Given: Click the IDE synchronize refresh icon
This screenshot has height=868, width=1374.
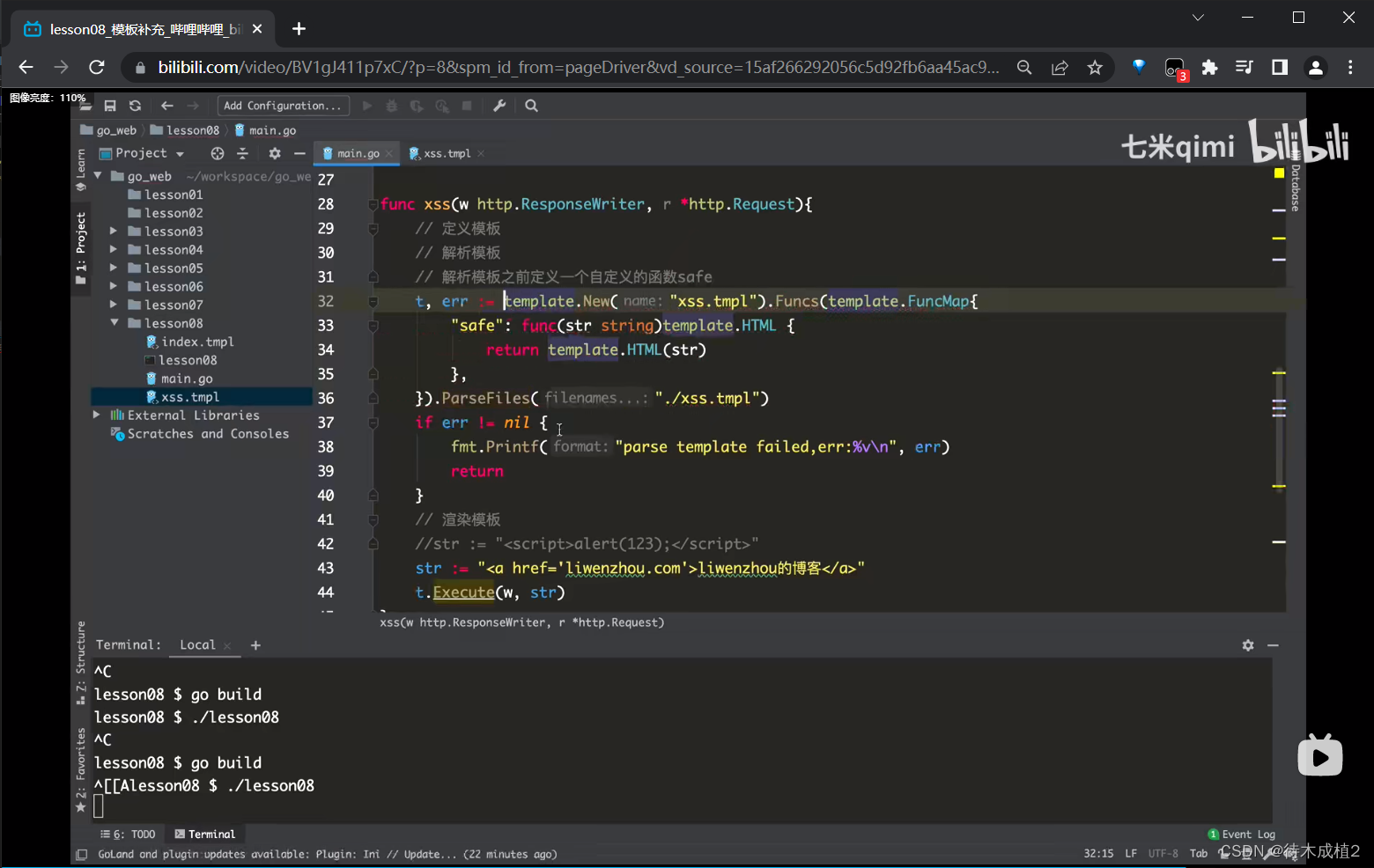Looking at the screenshot, I should pyautogui.click(x=135, y=106).
